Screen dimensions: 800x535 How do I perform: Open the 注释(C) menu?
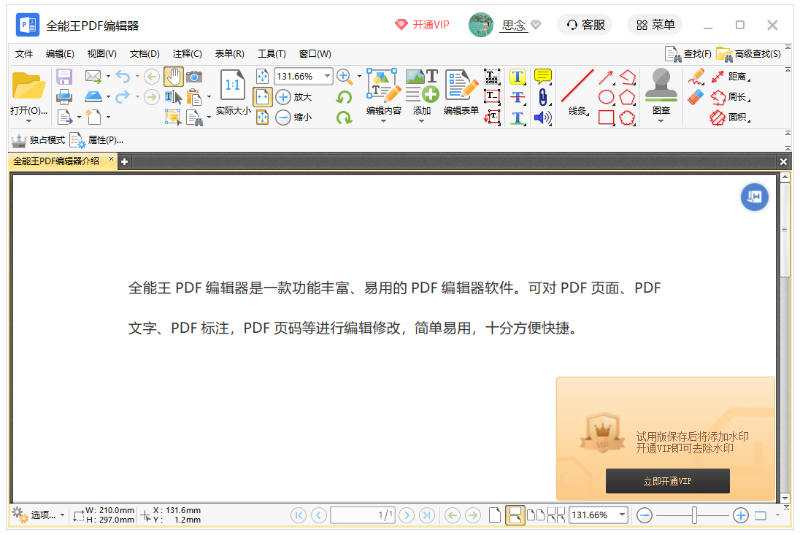[x=187, y=54]
